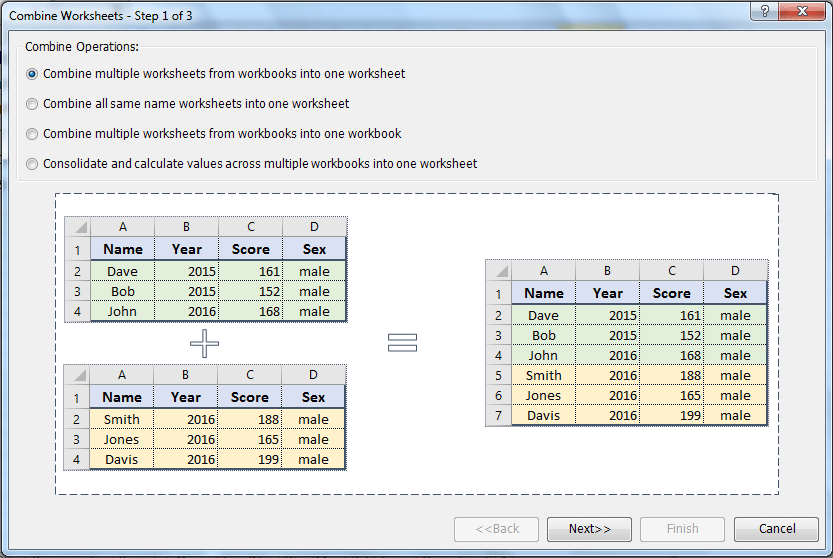Click the score 199 in the bottom-left table
This screenshot has width=833, height=558.
point(250,459)
